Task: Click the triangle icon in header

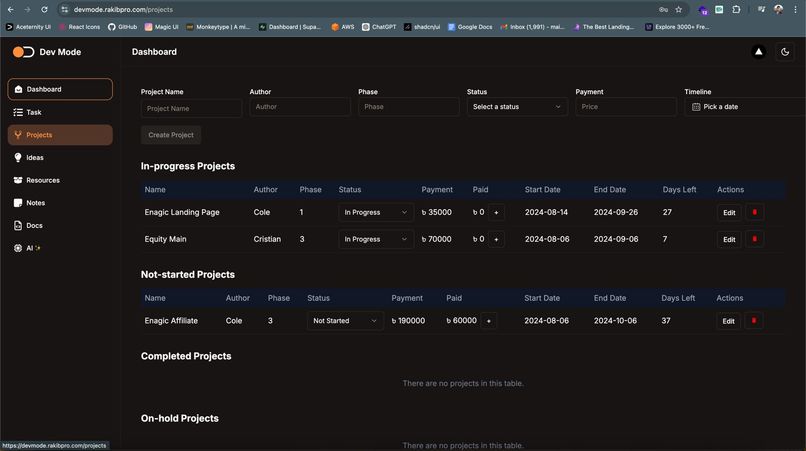Action: point(758,52)
